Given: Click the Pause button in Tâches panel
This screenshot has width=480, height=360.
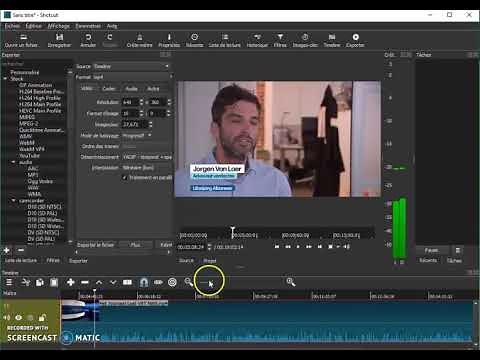Looking at the screenshot, I should click(431, 250).
